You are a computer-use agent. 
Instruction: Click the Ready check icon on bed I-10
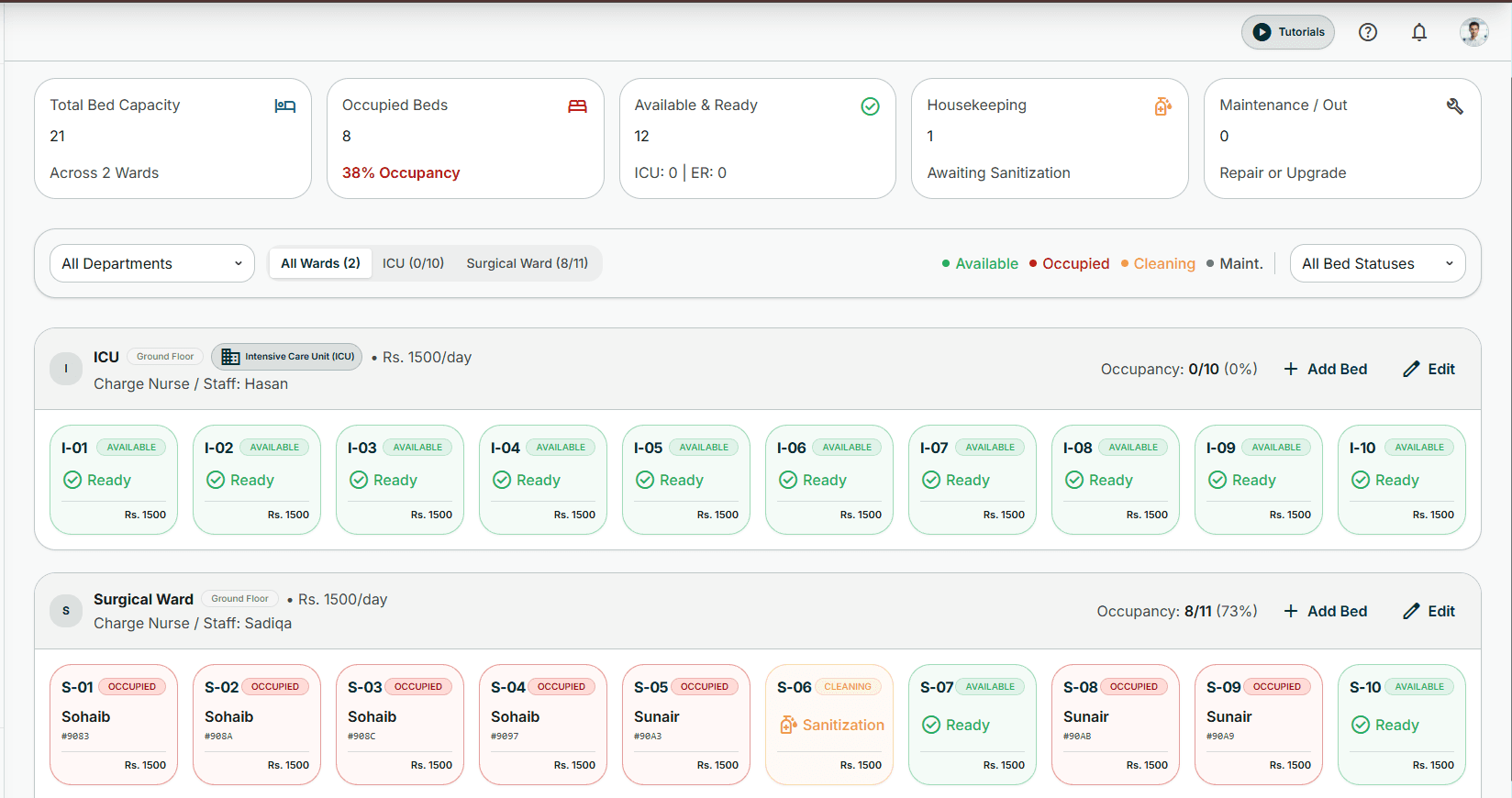coord(1361,480)
